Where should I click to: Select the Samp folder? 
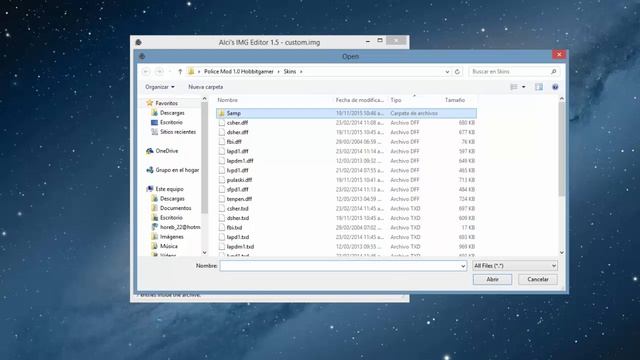(346, 113)
